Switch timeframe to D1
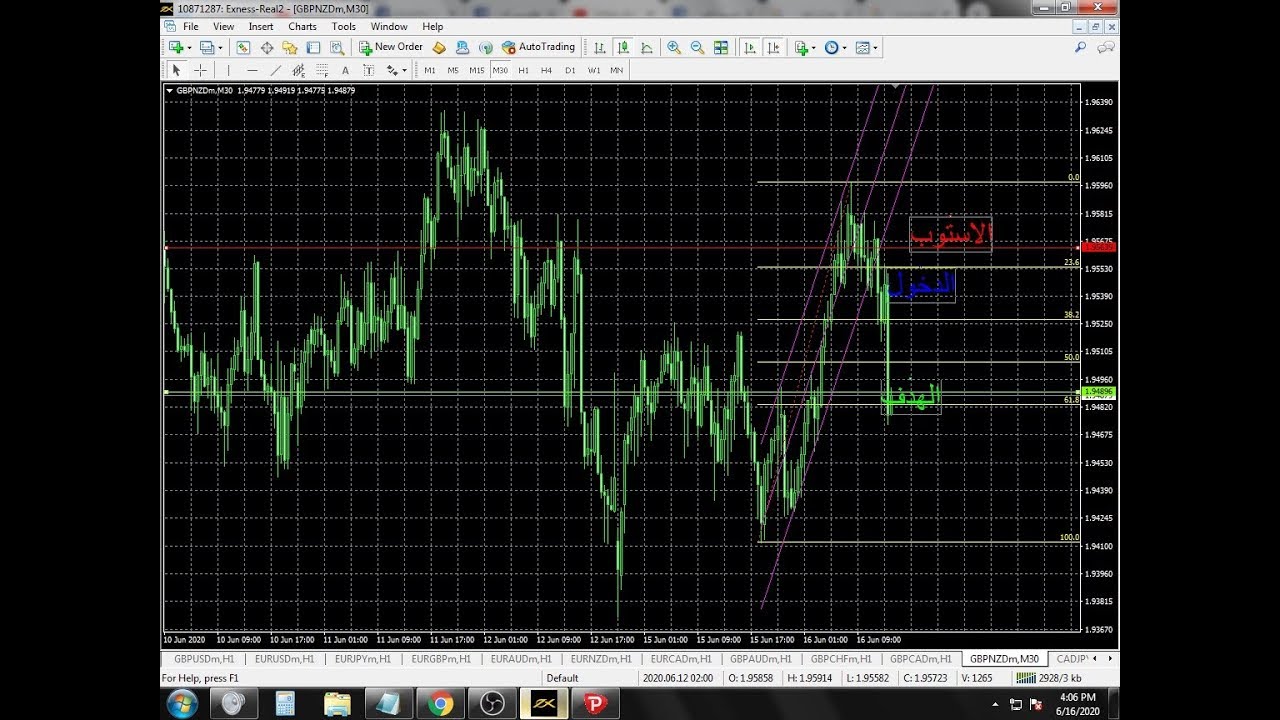 coord(570,70)
